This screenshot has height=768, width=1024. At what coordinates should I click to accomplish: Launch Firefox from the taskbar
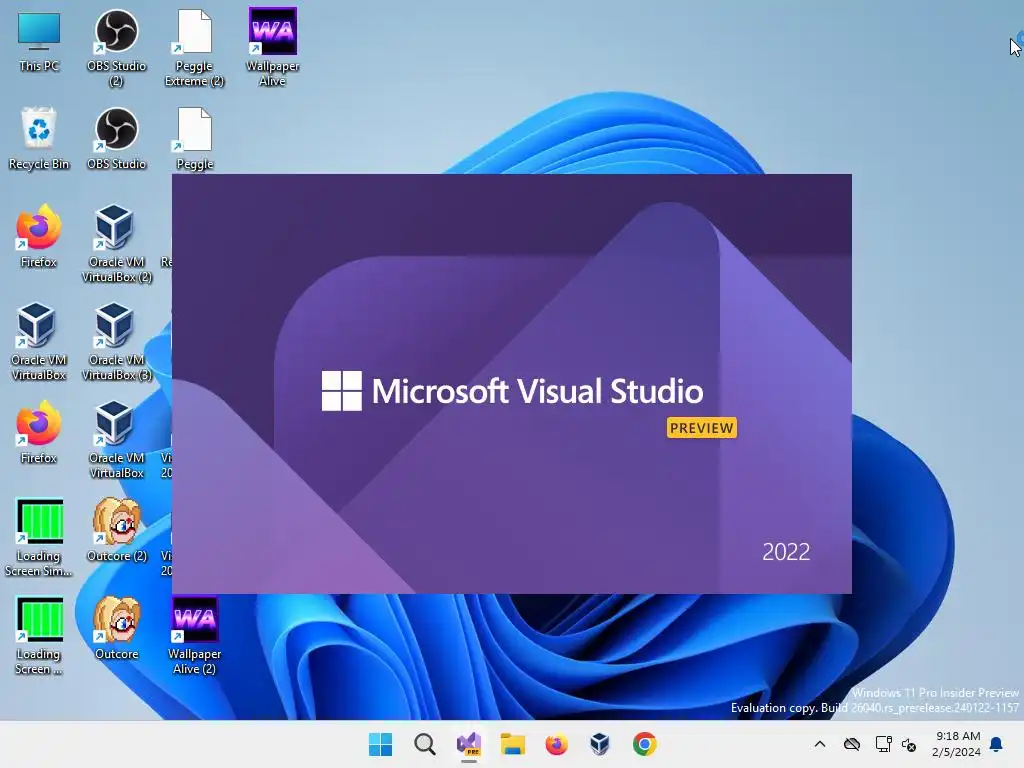point(556,744)
